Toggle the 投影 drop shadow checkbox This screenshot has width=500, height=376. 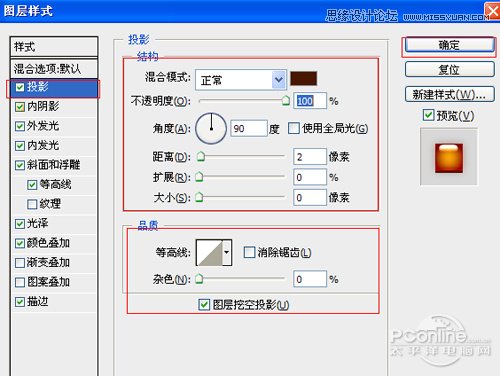[20, 87]
